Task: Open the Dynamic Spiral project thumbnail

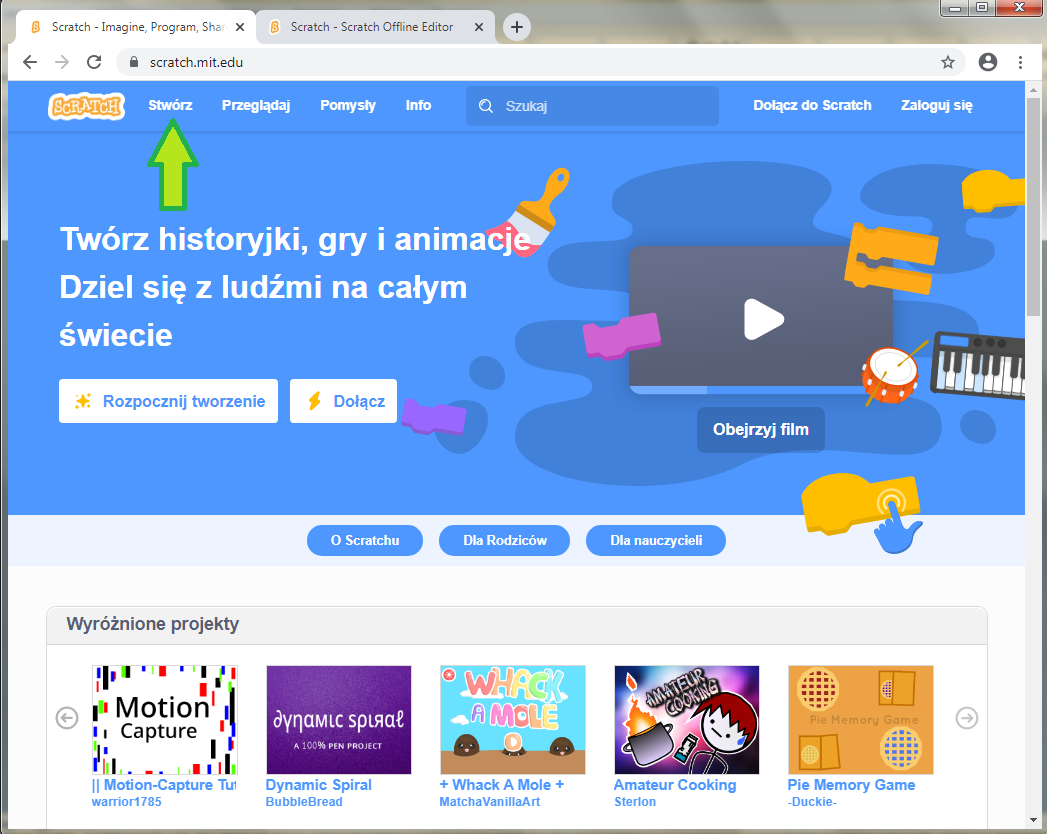Action: pos(338,719)
